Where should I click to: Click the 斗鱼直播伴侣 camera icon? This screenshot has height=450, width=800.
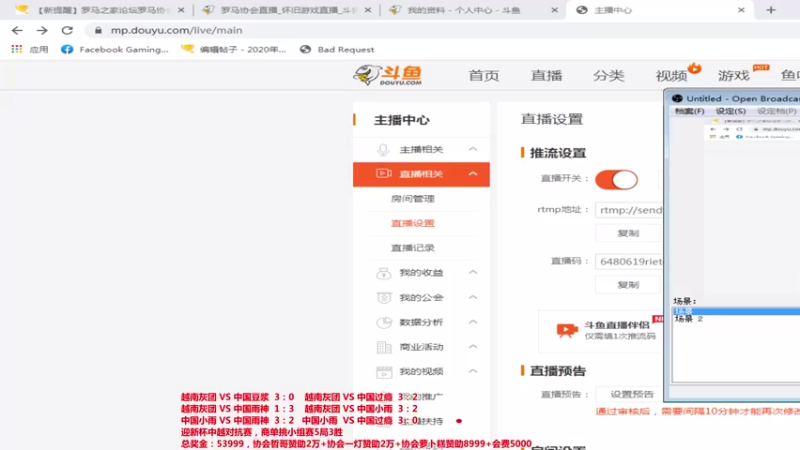pos(567,331)
